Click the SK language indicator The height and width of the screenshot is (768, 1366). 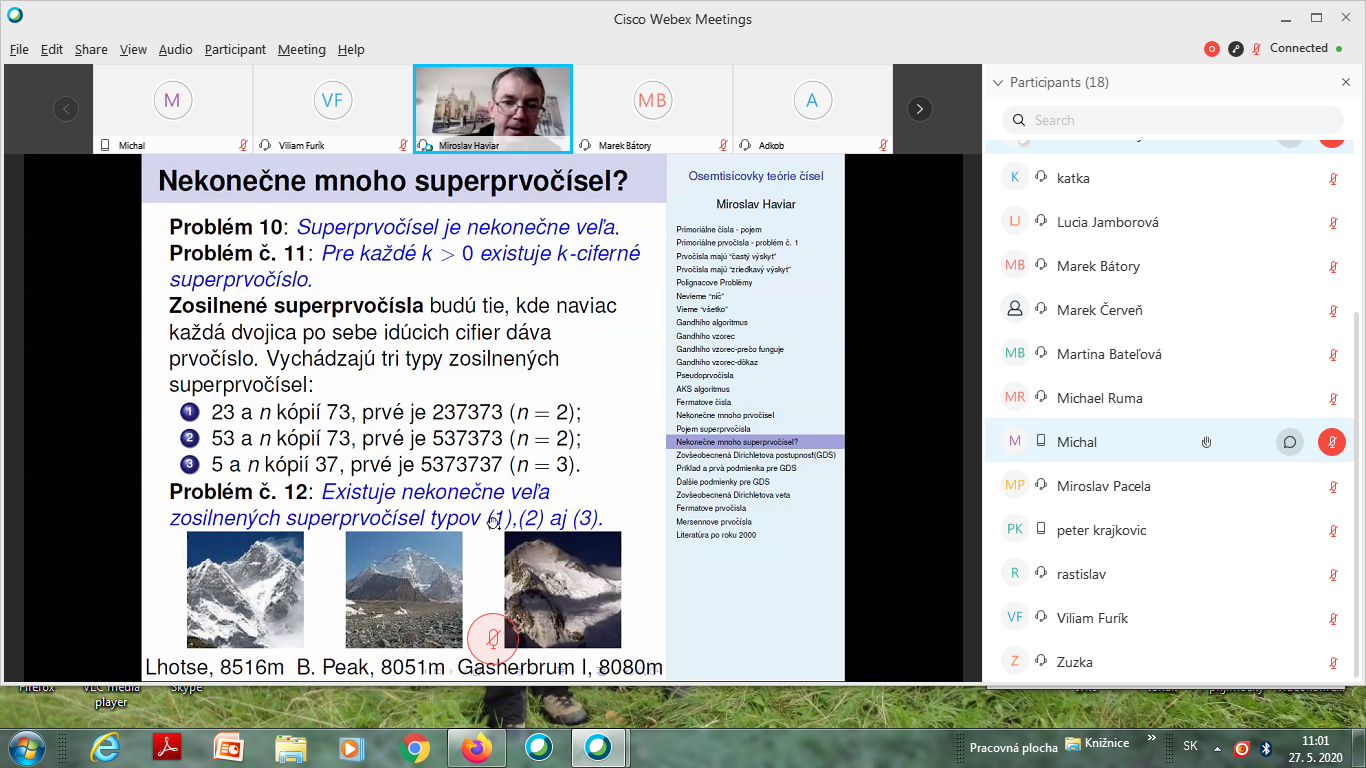point(1190,747)
